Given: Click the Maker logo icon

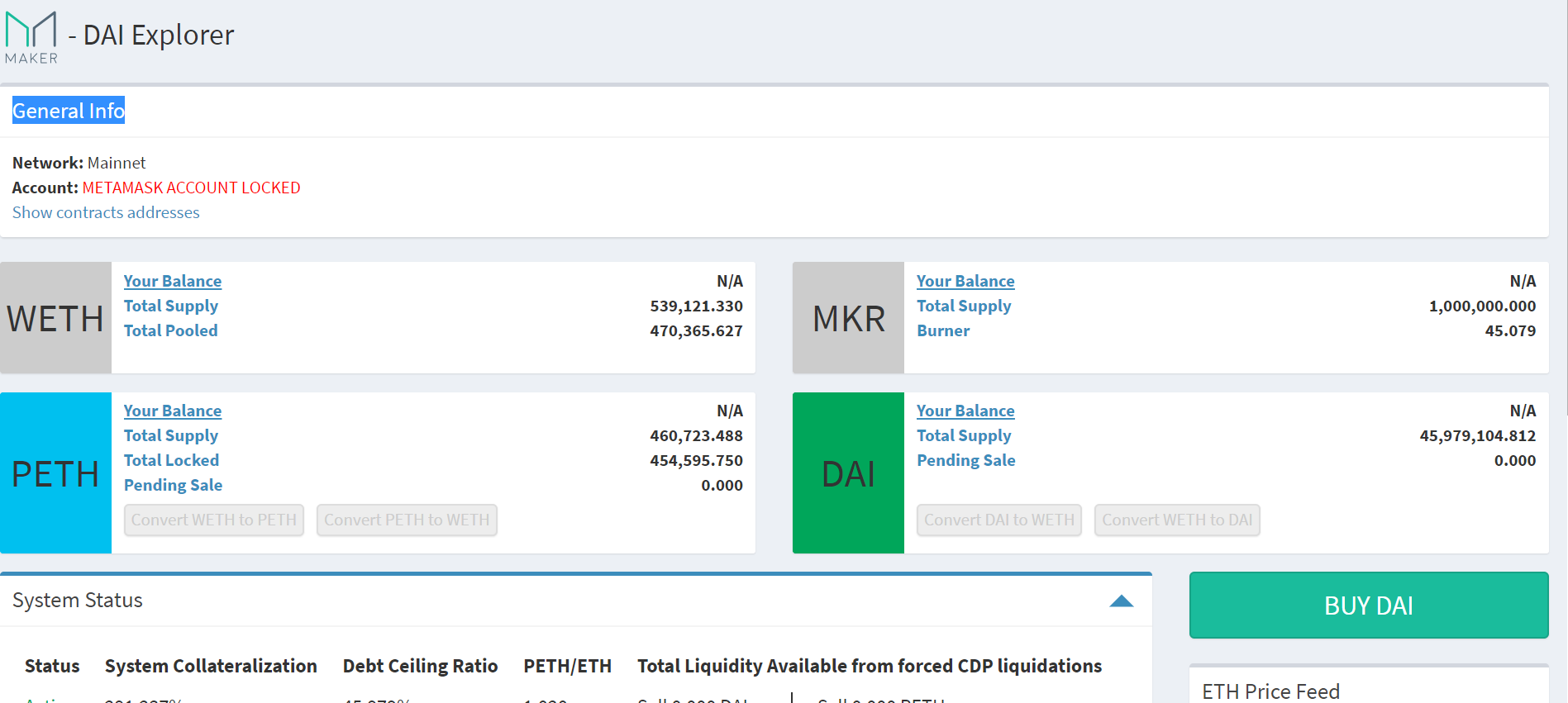Looking at the screenshot, I should tap(31, 37).
